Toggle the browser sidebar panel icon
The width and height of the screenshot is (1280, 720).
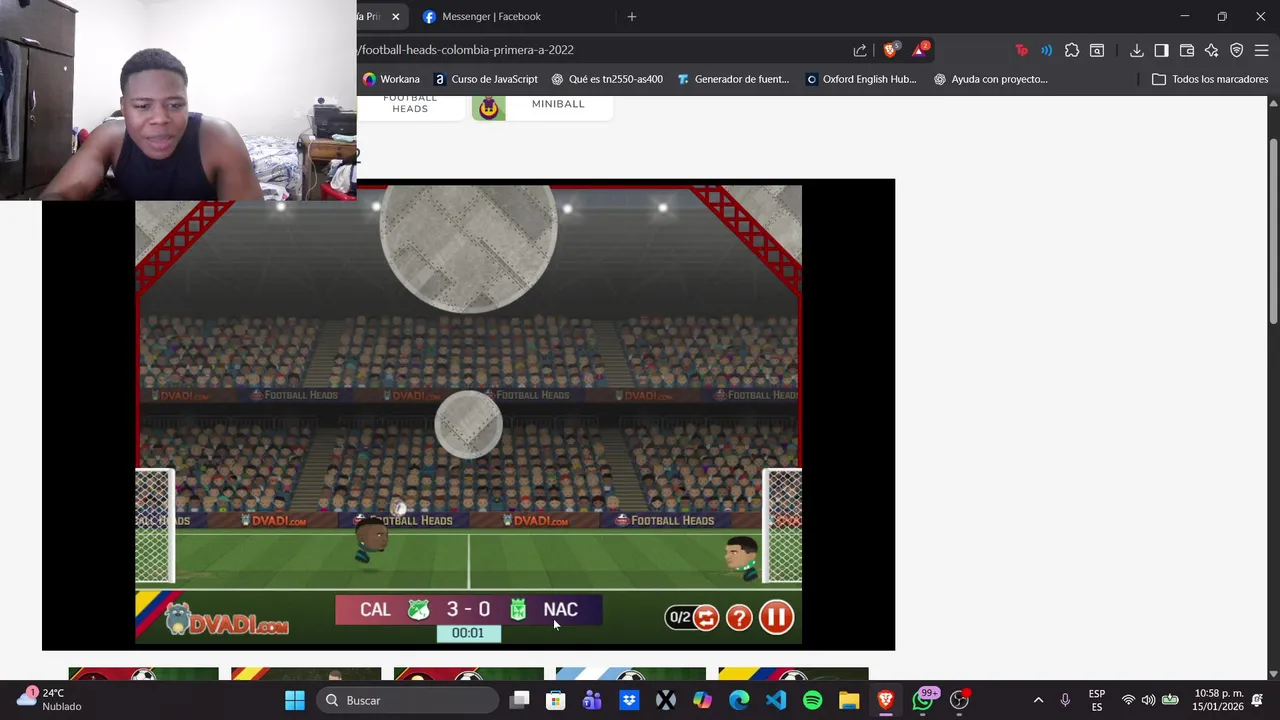pos(1161,50)
